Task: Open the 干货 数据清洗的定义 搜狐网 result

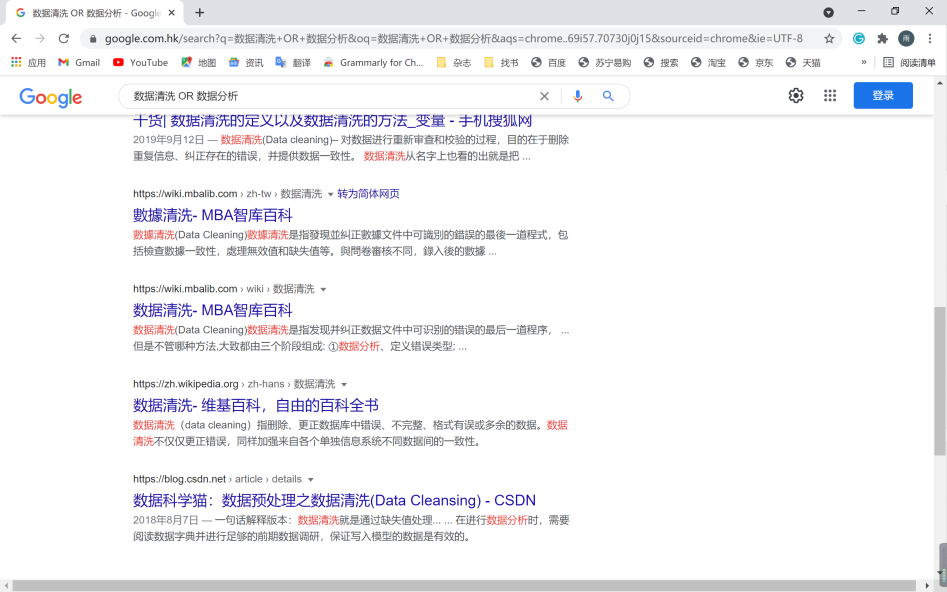Action: click(x=332, y=120)
